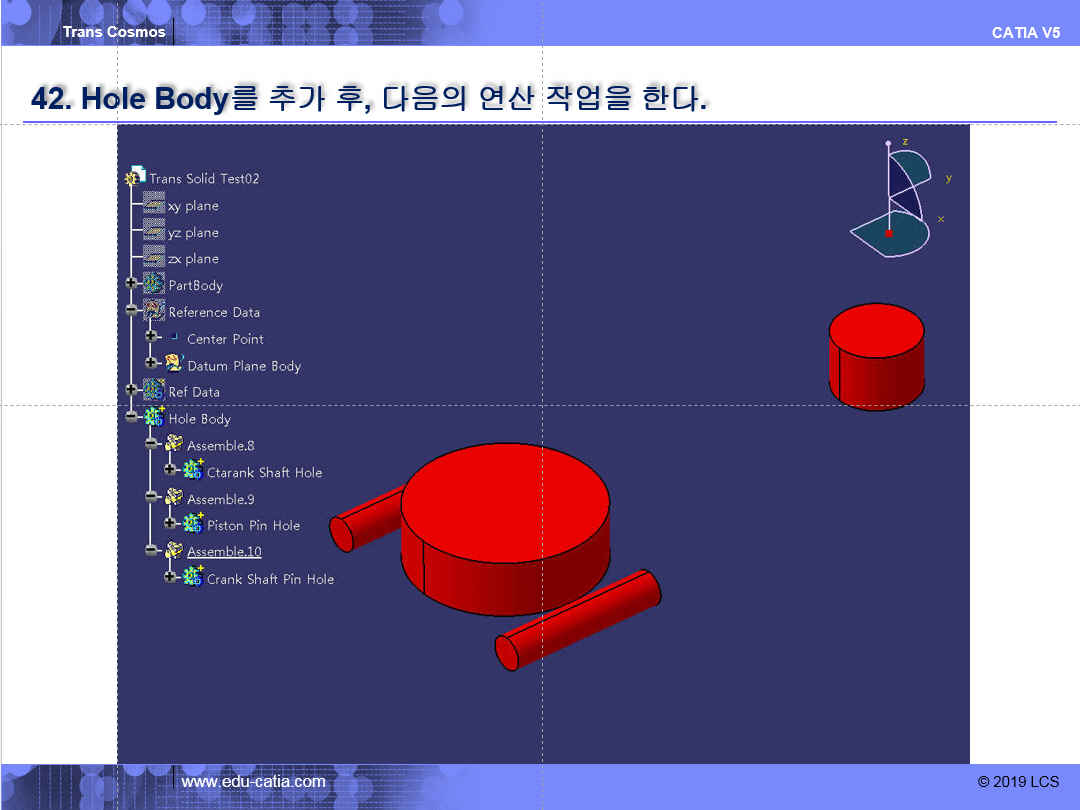Open the www.edu-catia.com link
Image resolution: width=1080 pixels, height=810 pixels.
point(253,781)
